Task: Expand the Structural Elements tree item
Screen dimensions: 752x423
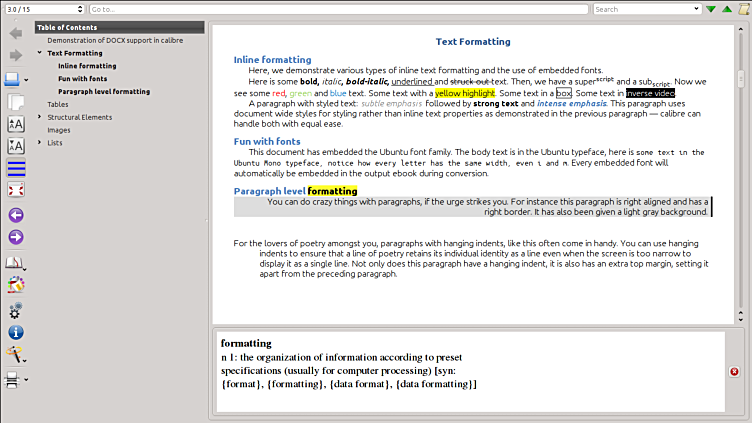Action: tap(39, 117)
